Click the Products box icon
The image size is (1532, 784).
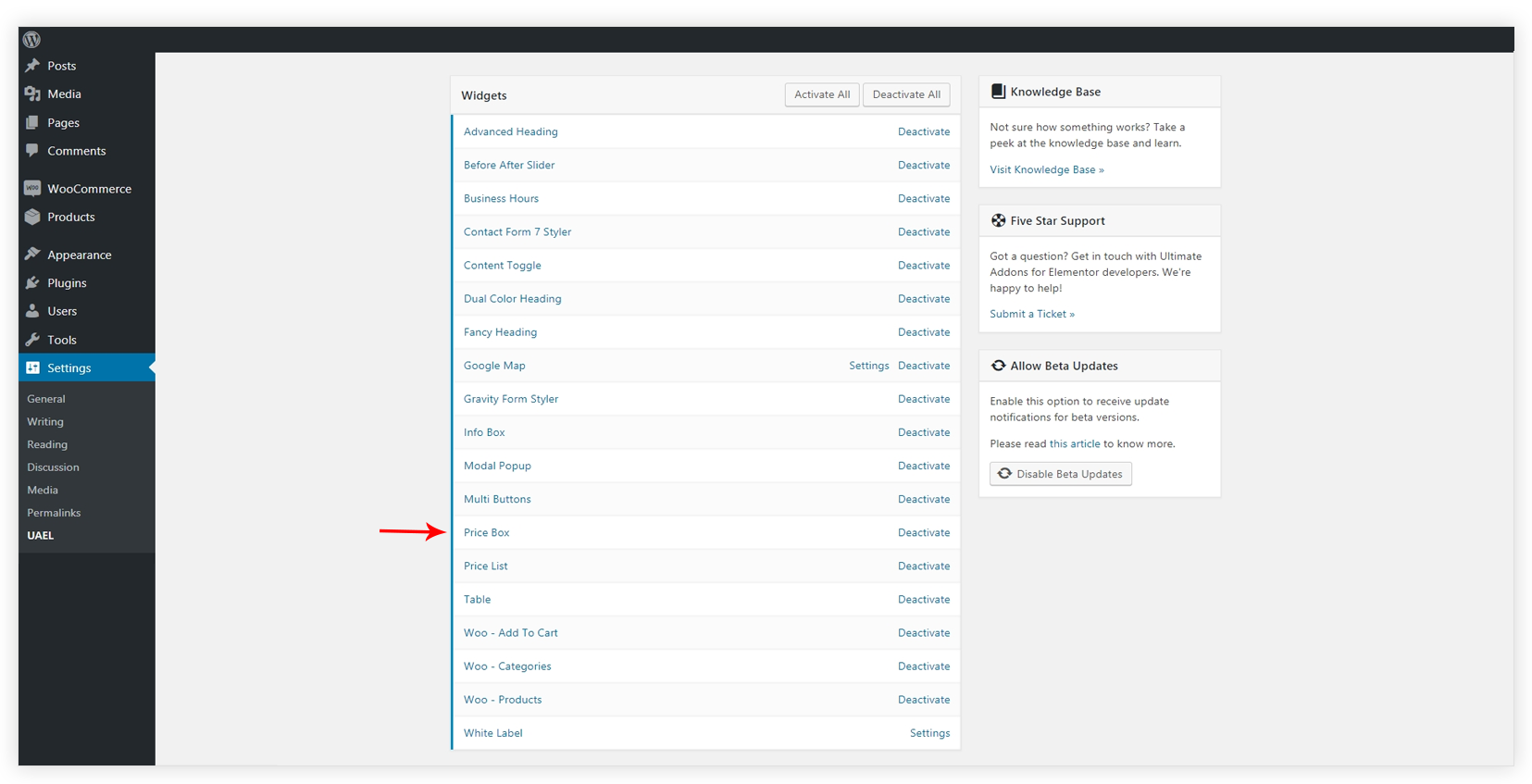coord(32,217)
